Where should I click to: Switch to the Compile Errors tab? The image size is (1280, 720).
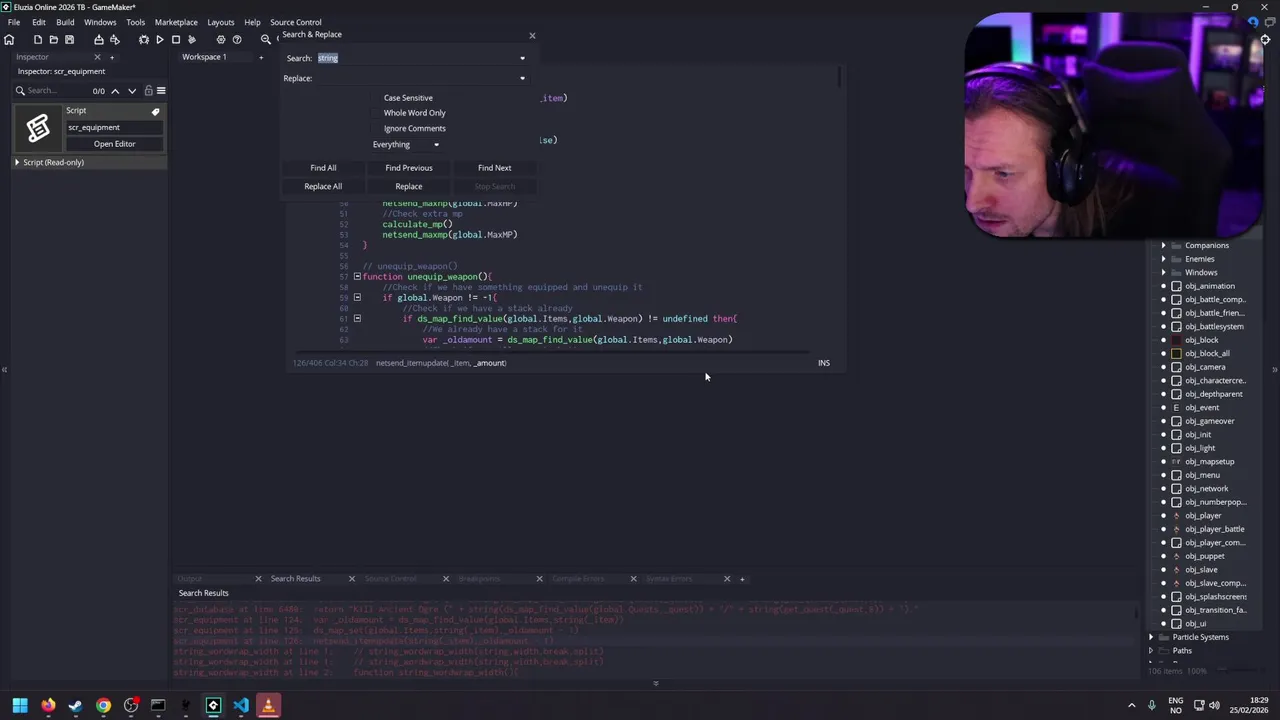[x=579, y=579]
